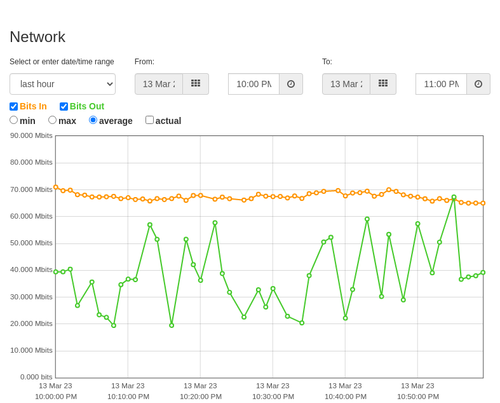Viewport: 500px width, 403px height.
Task: Click the last green Bits Out point at chart end
Action: click(x=483, y=273)
